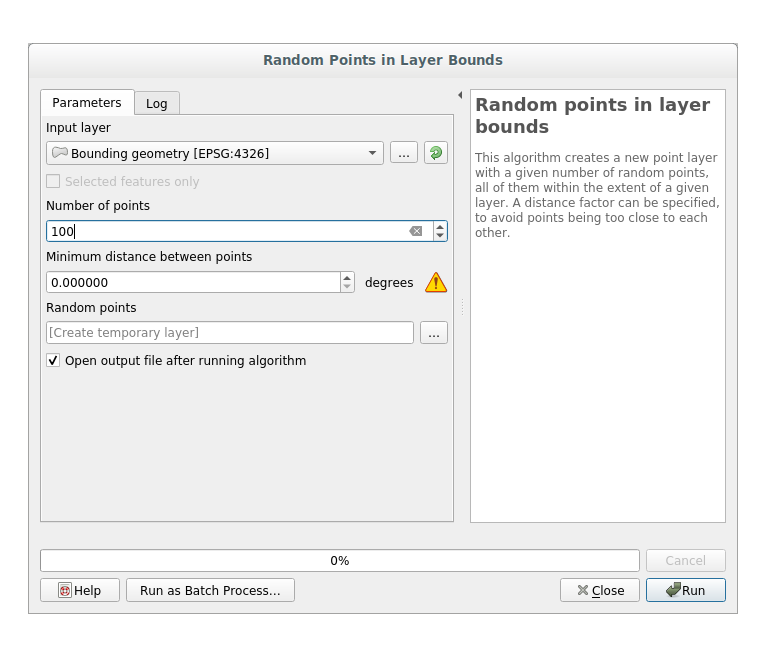The height and width of the screenshot is (663, 783).
Task: Click the 0% progress bar
Action: (339, 561)
